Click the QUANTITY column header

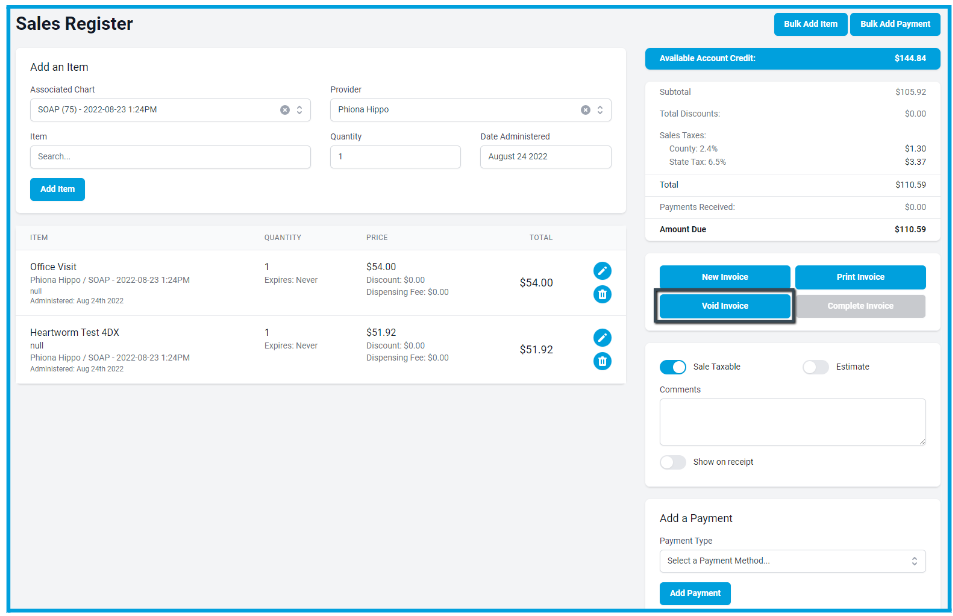(283, 238)
